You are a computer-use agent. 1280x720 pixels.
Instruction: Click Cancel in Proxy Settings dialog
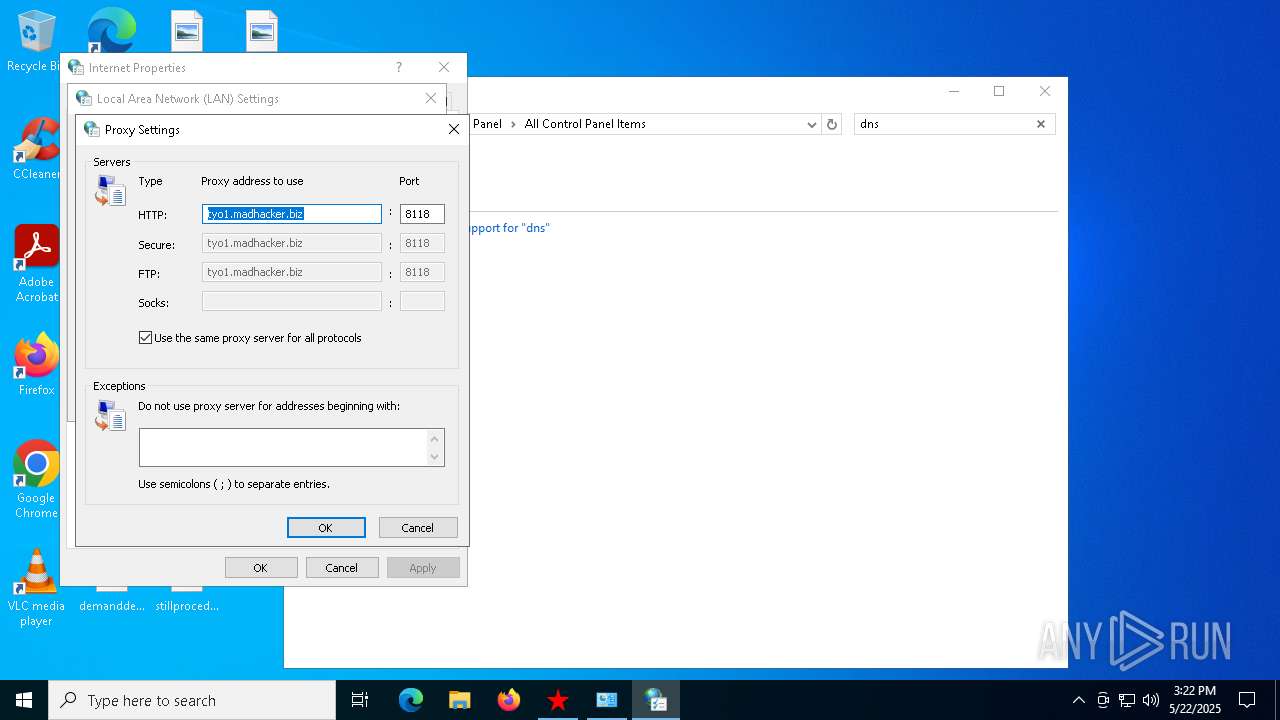(418, 527)
